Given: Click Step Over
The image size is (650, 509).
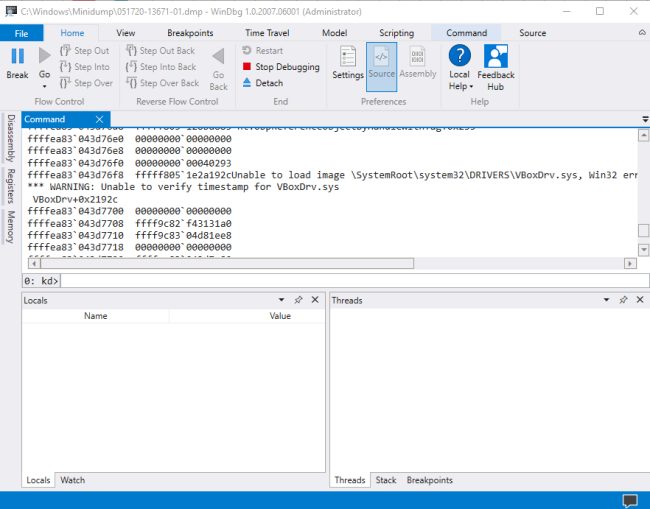Looking at the screenshot, I should (86, 83).
